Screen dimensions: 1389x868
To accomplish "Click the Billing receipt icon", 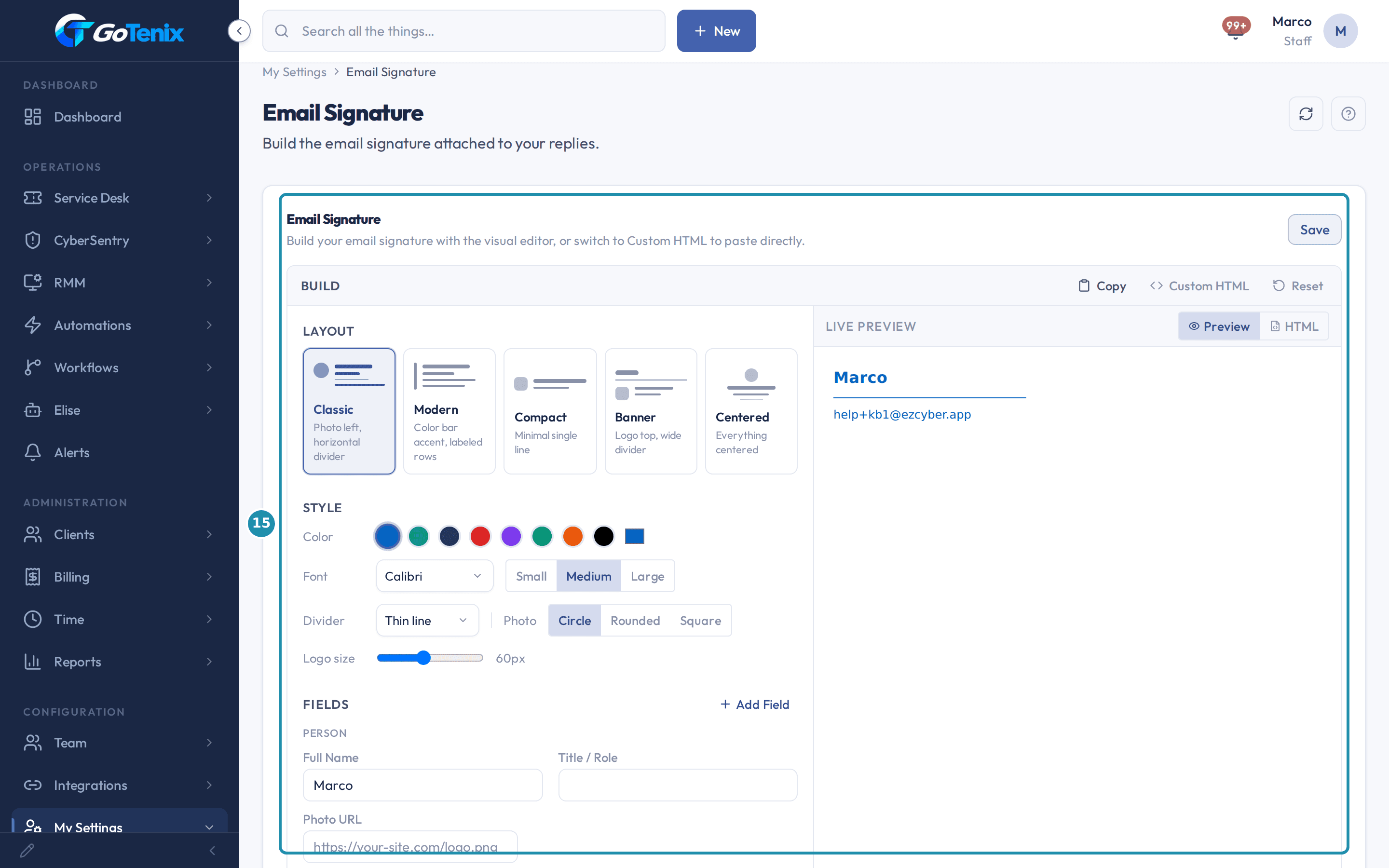I will (x=33, y=576).
